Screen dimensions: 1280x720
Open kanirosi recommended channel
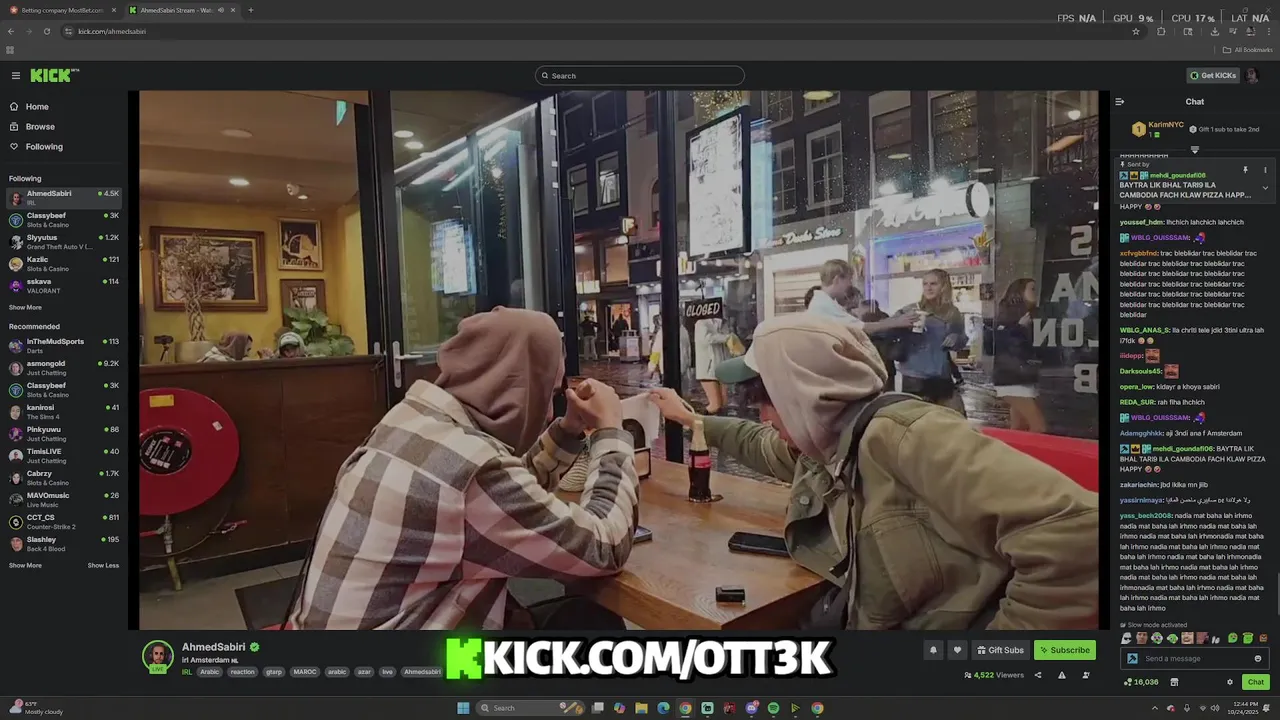pyautogui.click(x=64, y=411)
